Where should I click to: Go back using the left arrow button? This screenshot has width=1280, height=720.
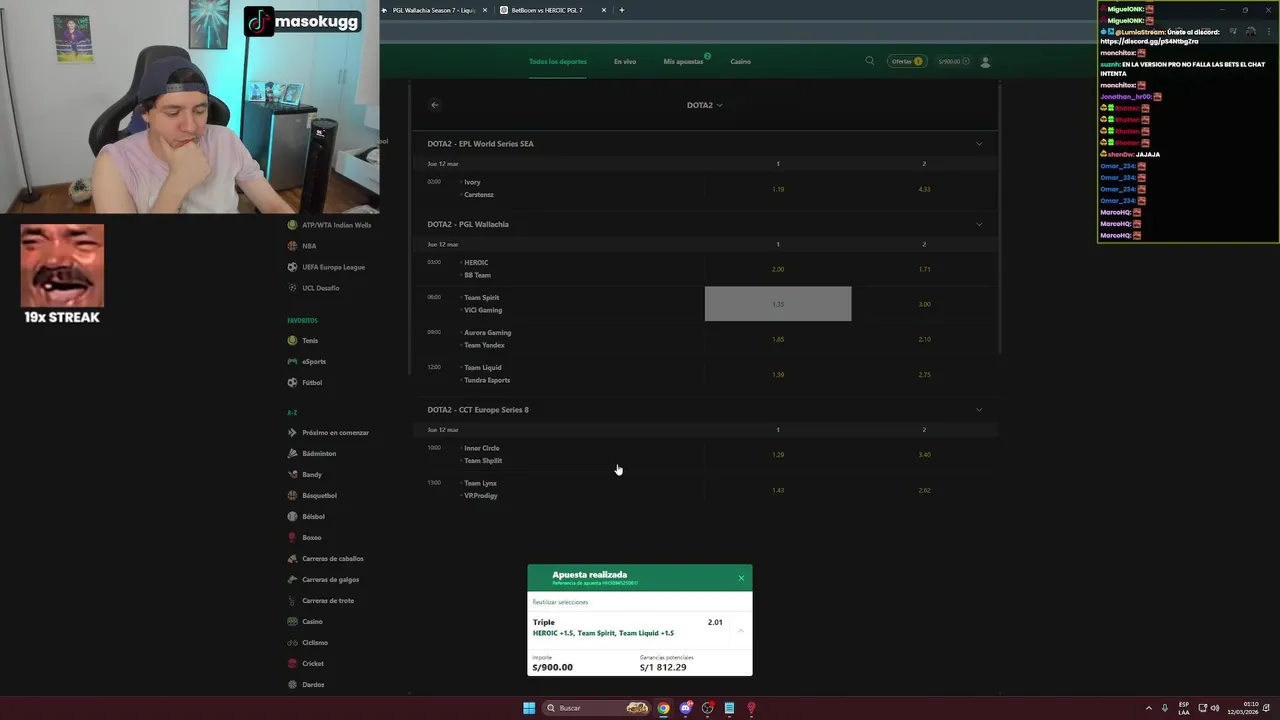pyautogui.click(x=434, y=104)
